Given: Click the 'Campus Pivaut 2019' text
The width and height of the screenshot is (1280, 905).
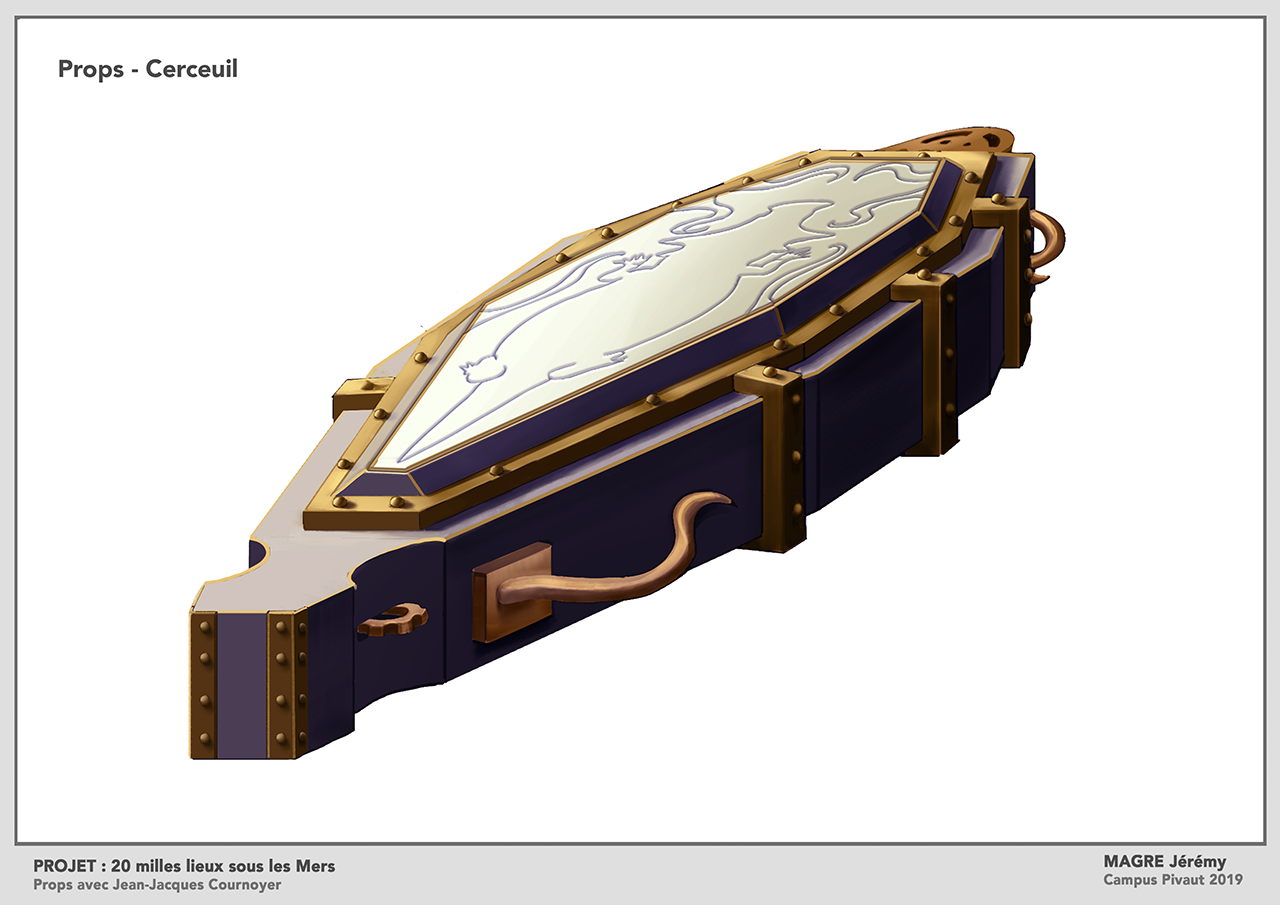Looking at the screenshot, I should pyautogui.click(x=1173, y=880).
